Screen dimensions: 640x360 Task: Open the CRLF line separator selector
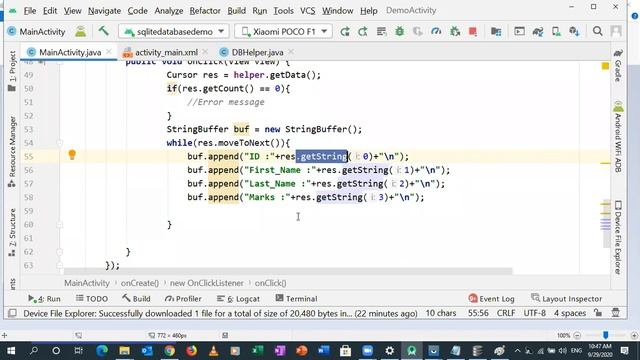pos(506,313)
